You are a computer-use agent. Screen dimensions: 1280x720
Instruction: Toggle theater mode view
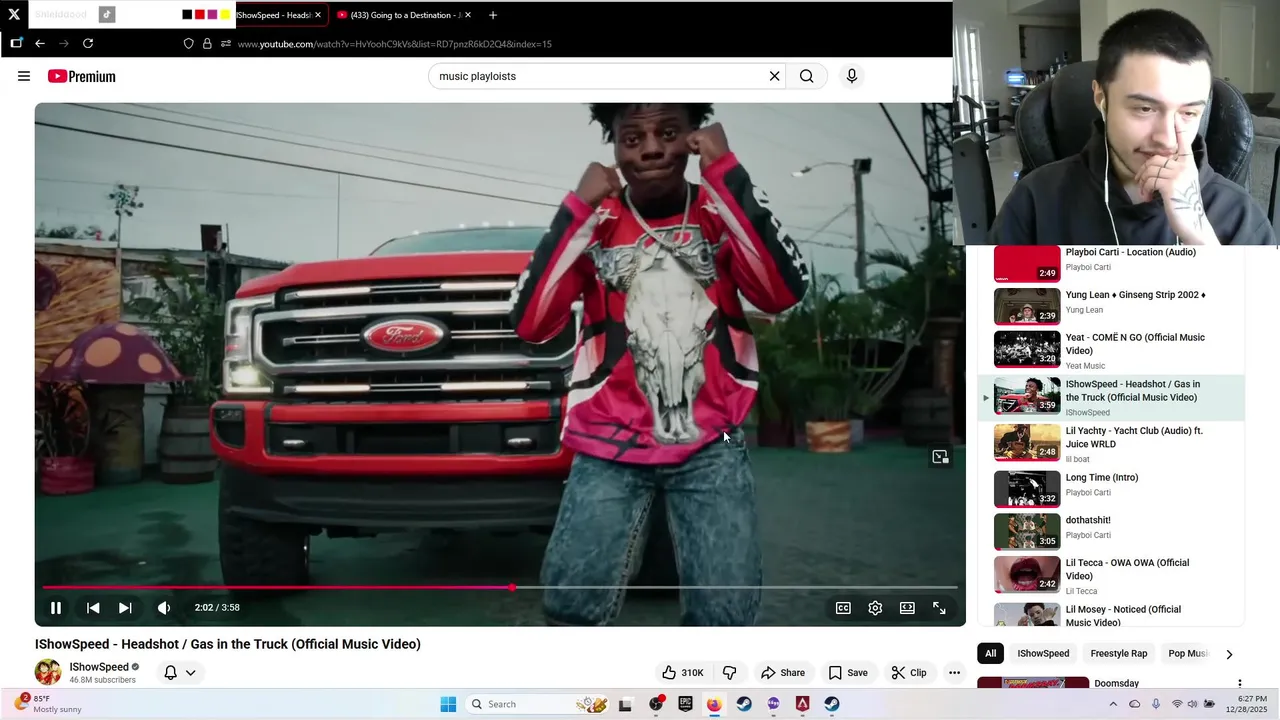907,608
